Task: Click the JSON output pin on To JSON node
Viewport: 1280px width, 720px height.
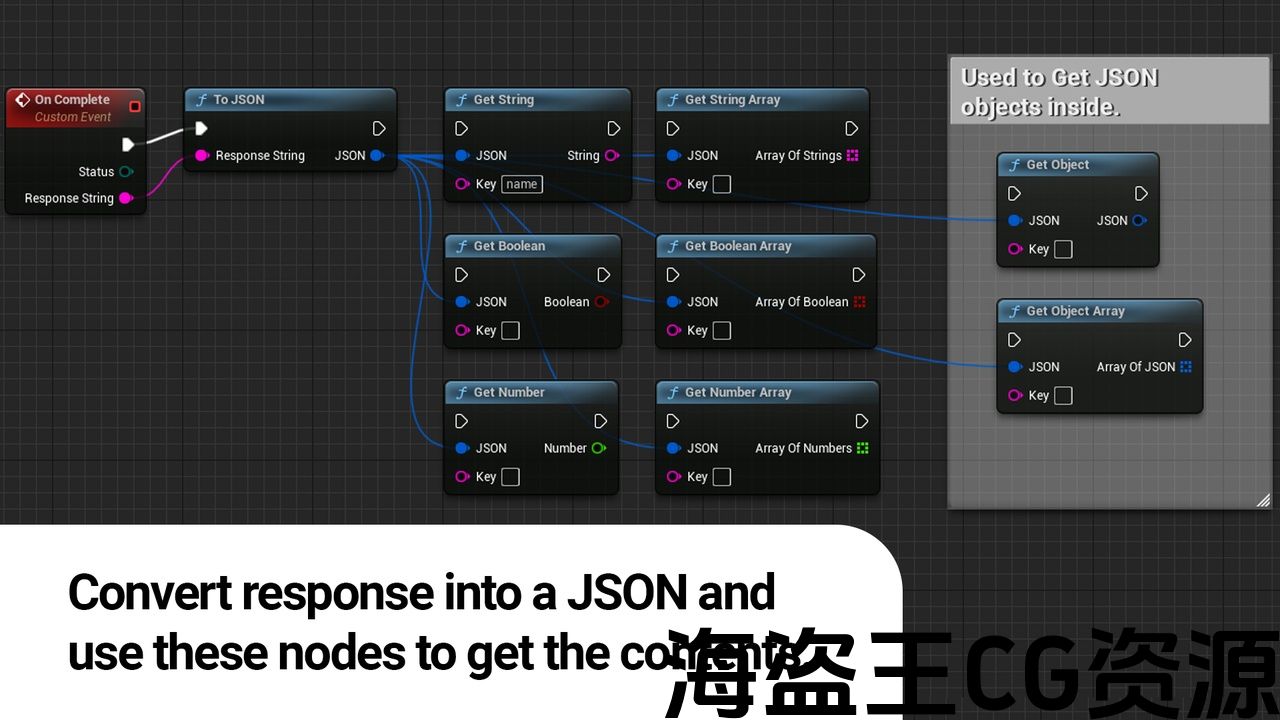Action: point(377,155)
